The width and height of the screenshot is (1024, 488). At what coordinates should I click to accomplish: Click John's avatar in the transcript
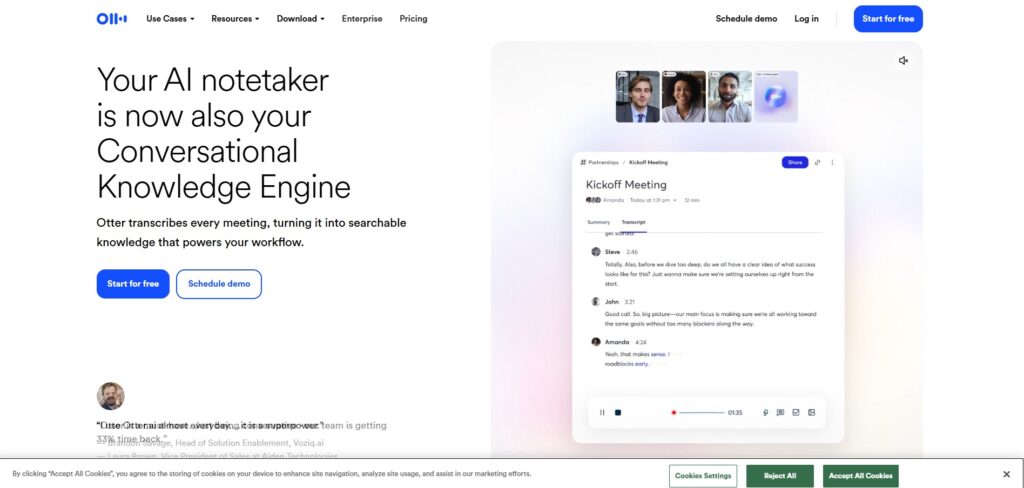(x=596, y=302)
